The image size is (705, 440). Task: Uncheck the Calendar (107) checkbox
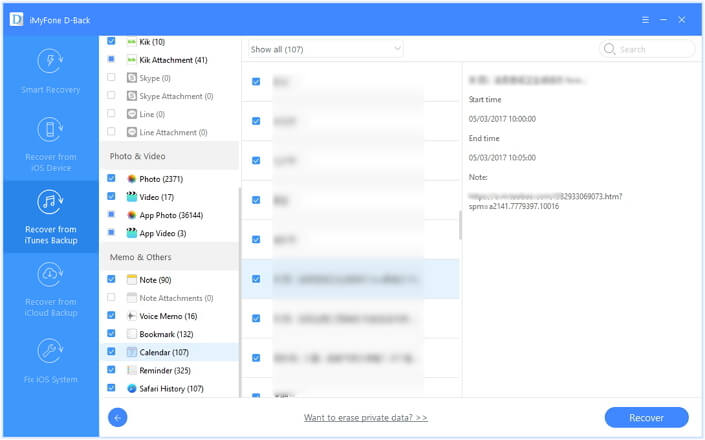pos(111,351)
